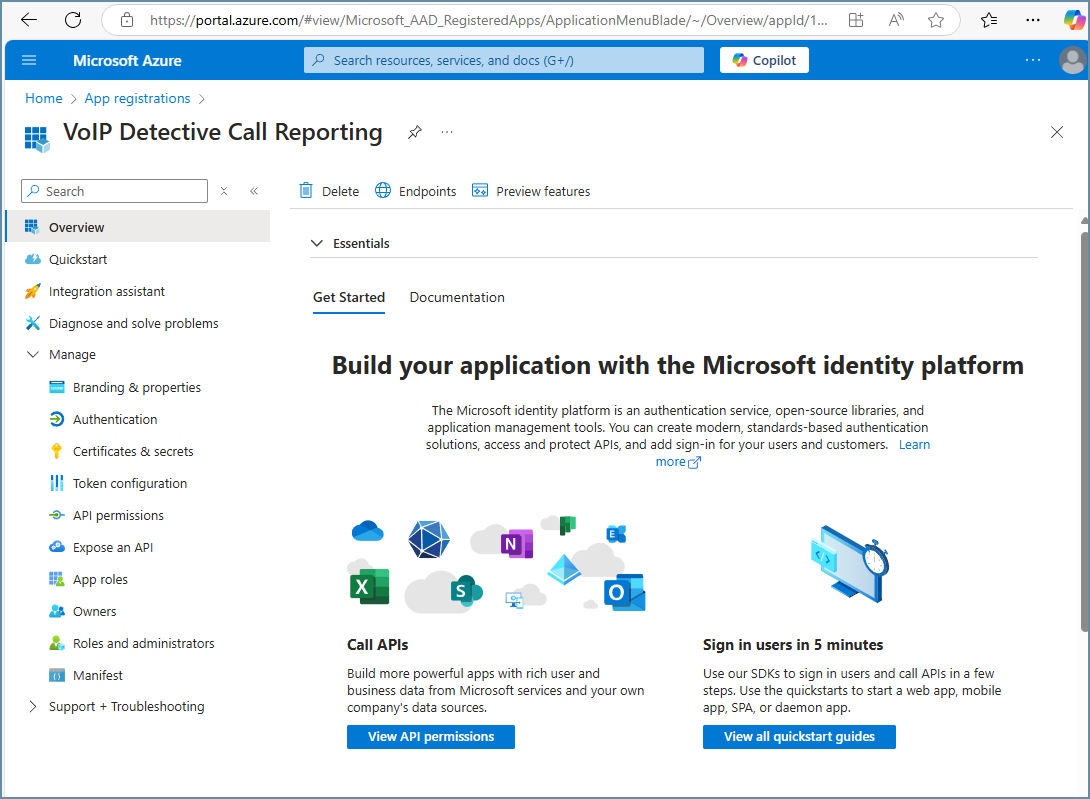Select Overview in the sidebar
This screenshot has width=1090, height=799.
[138, 227]
